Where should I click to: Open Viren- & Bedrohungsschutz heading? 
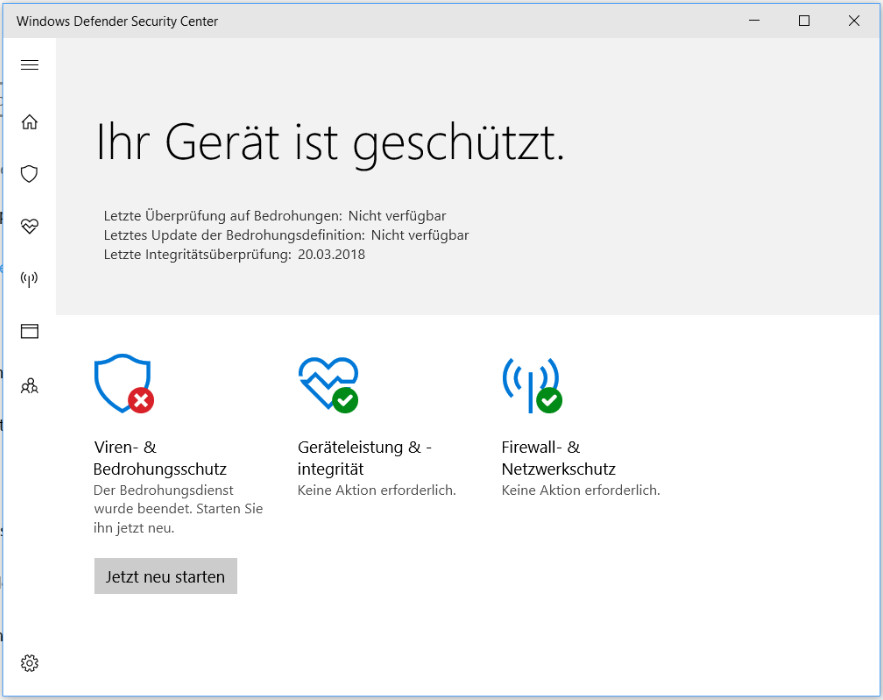coord(160,458)
